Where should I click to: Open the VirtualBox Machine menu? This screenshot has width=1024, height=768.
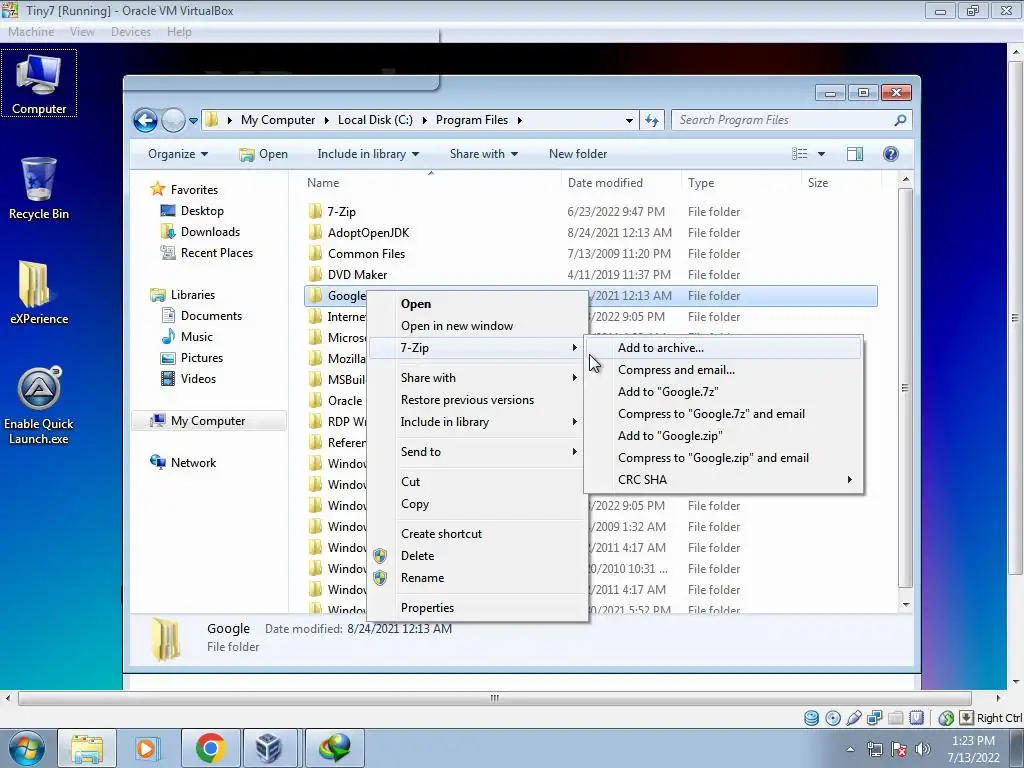[31, 32]
